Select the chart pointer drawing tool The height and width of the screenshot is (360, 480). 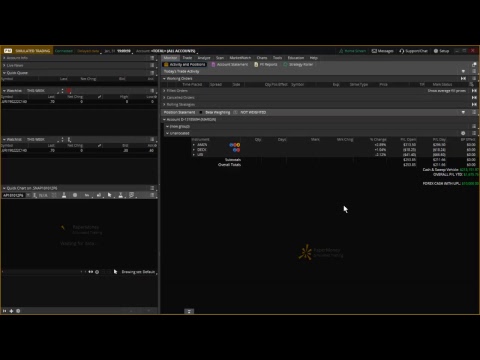pos(109,195)
